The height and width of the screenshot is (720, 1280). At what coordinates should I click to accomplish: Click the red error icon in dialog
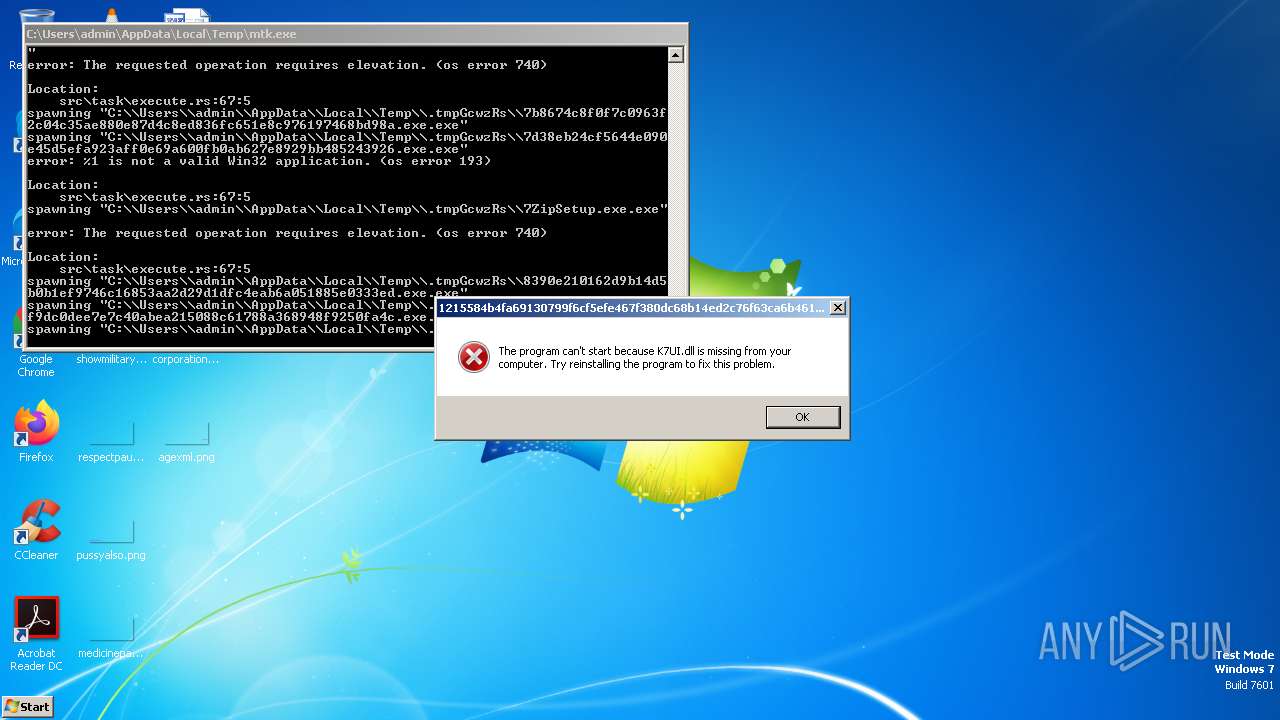[474, 357]
